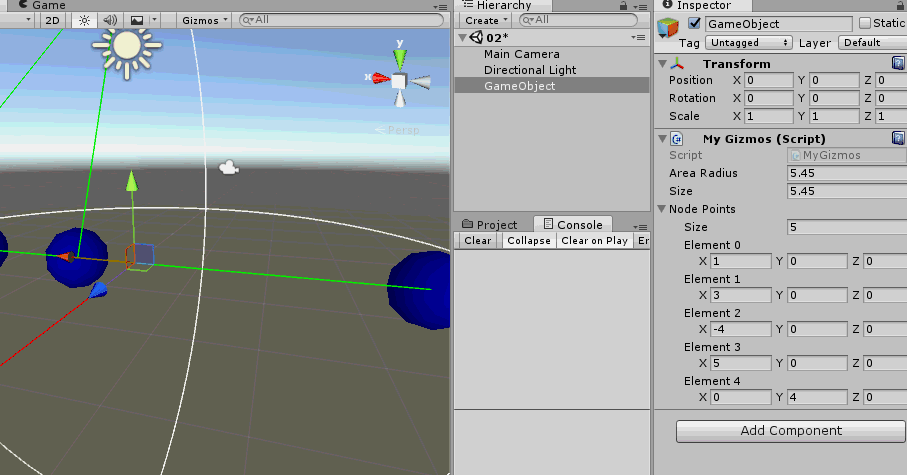Toggle scene audio speaker icon
This screenshot has height=475, width=907.
pyautogui.click(x=110, y=20)
